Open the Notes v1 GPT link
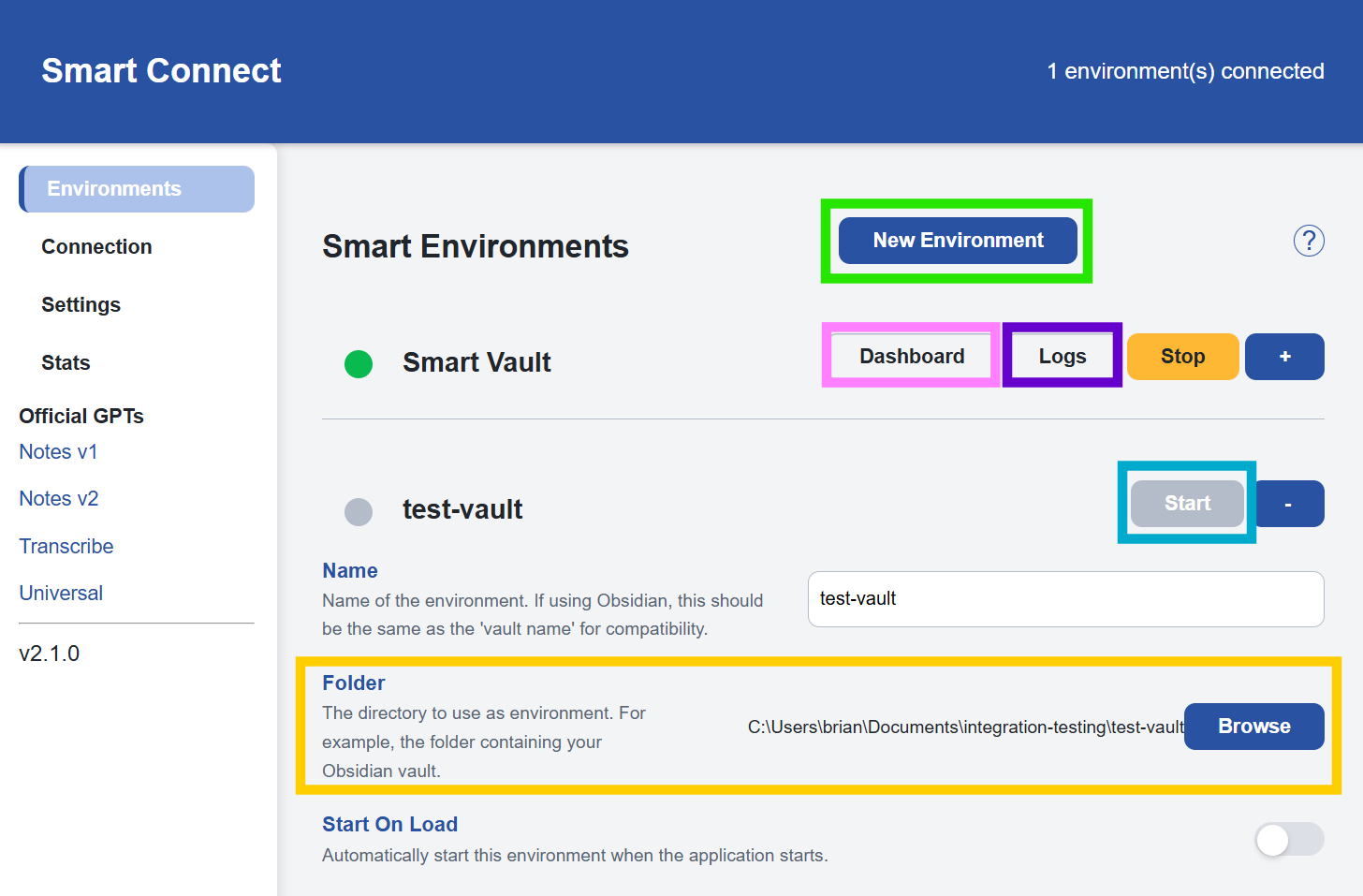Image resolution: width=1363 pixels, height=896 pixels. pyautogui.click(x=58, y=451)
